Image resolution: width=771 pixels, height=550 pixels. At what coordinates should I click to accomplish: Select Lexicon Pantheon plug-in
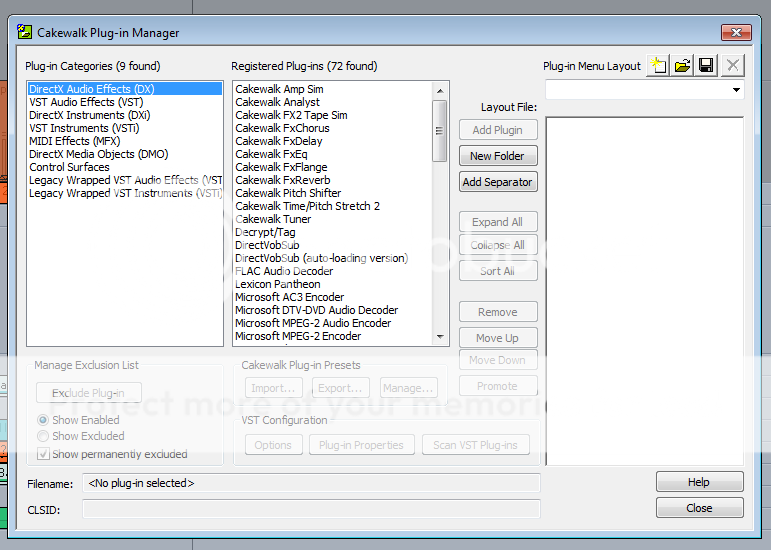(x=278, y=284)
